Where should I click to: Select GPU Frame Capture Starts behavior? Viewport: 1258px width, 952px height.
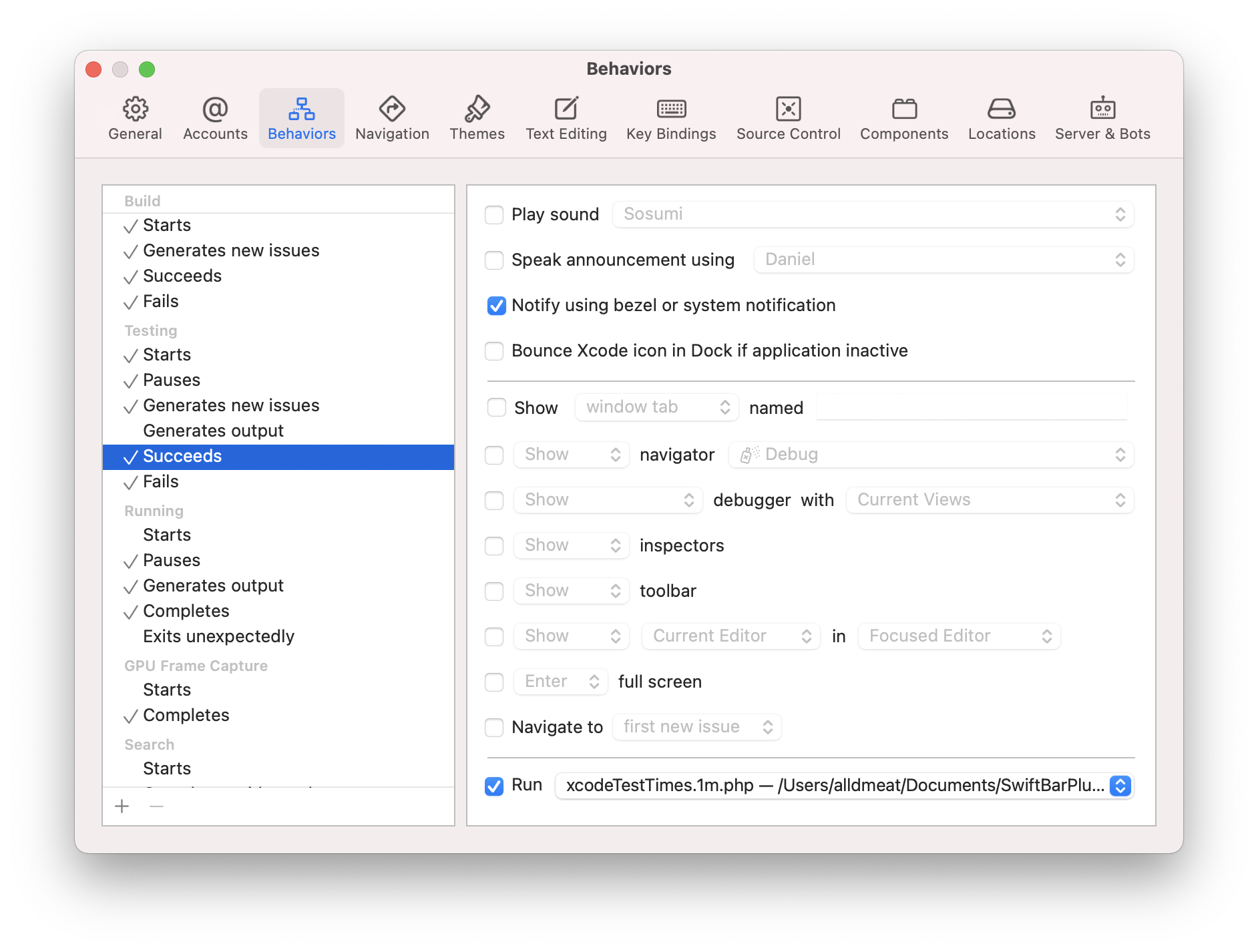278,690
